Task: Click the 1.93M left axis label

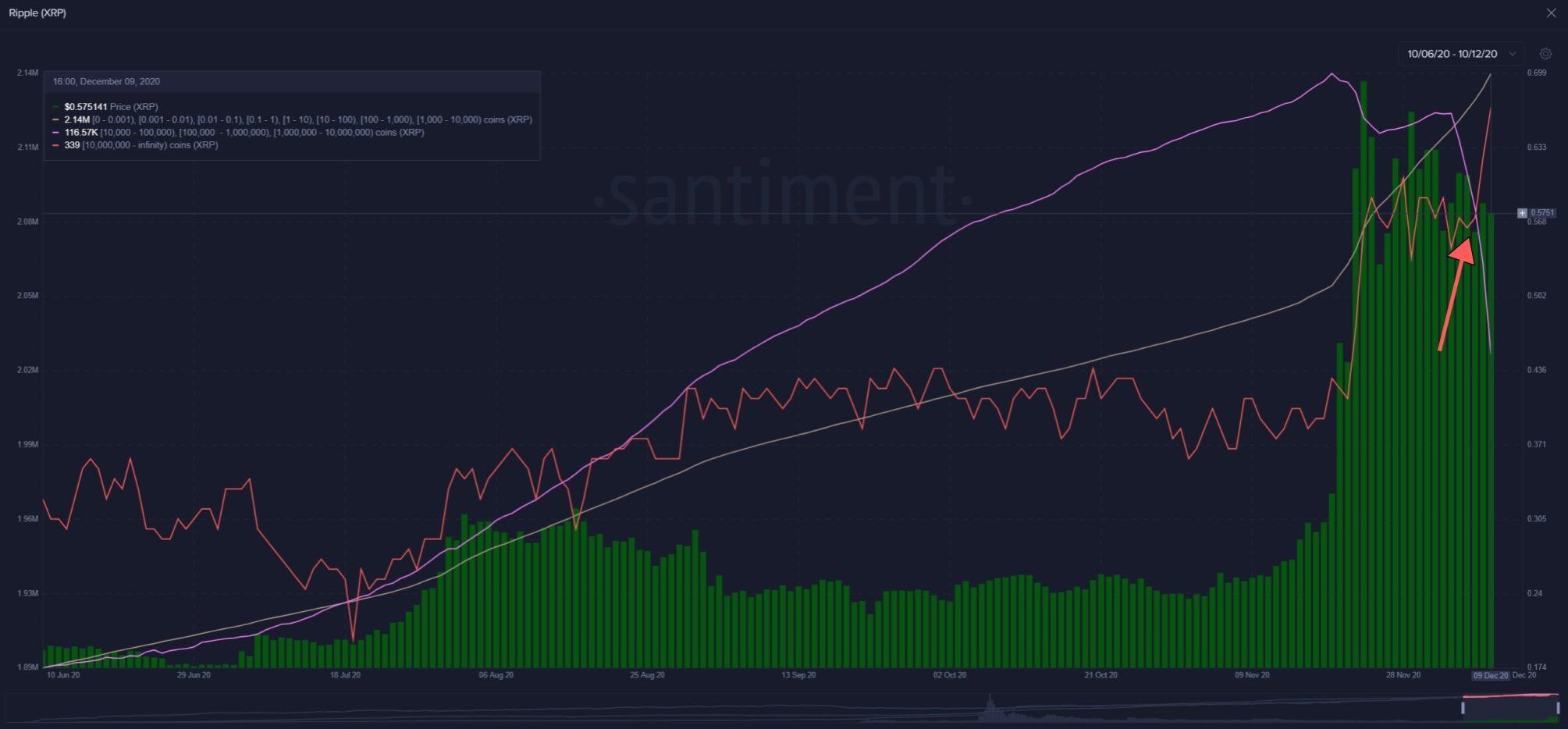Action: [27, 594]
